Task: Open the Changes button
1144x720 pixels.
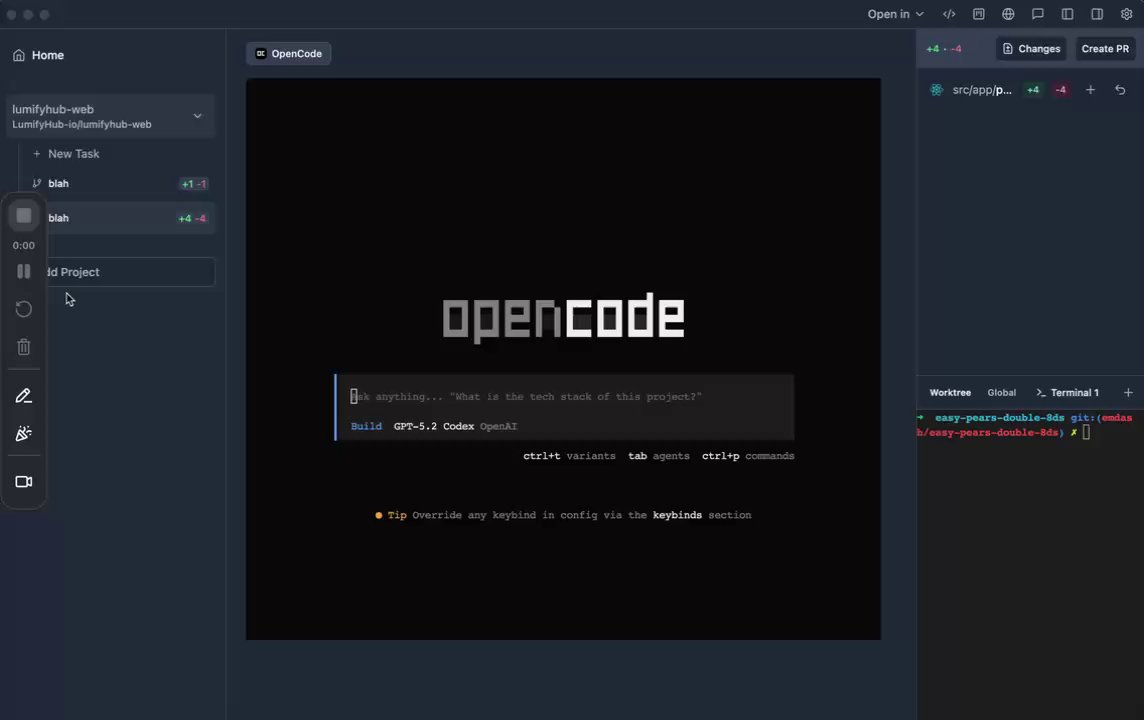Action: pos(1031,49)
